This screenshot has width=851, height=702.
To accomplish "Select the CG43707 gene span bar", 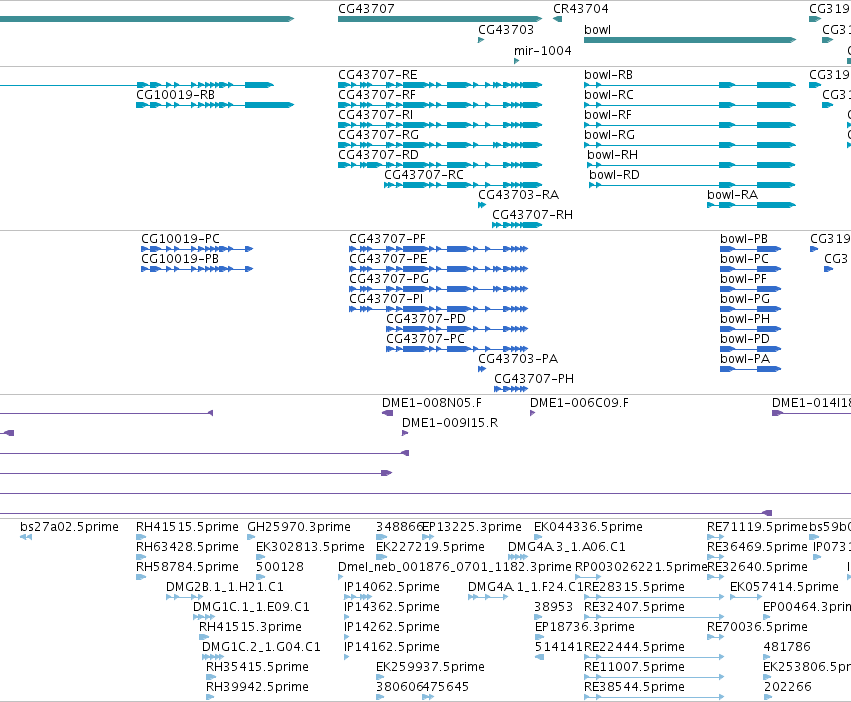I will pos(440,19).
